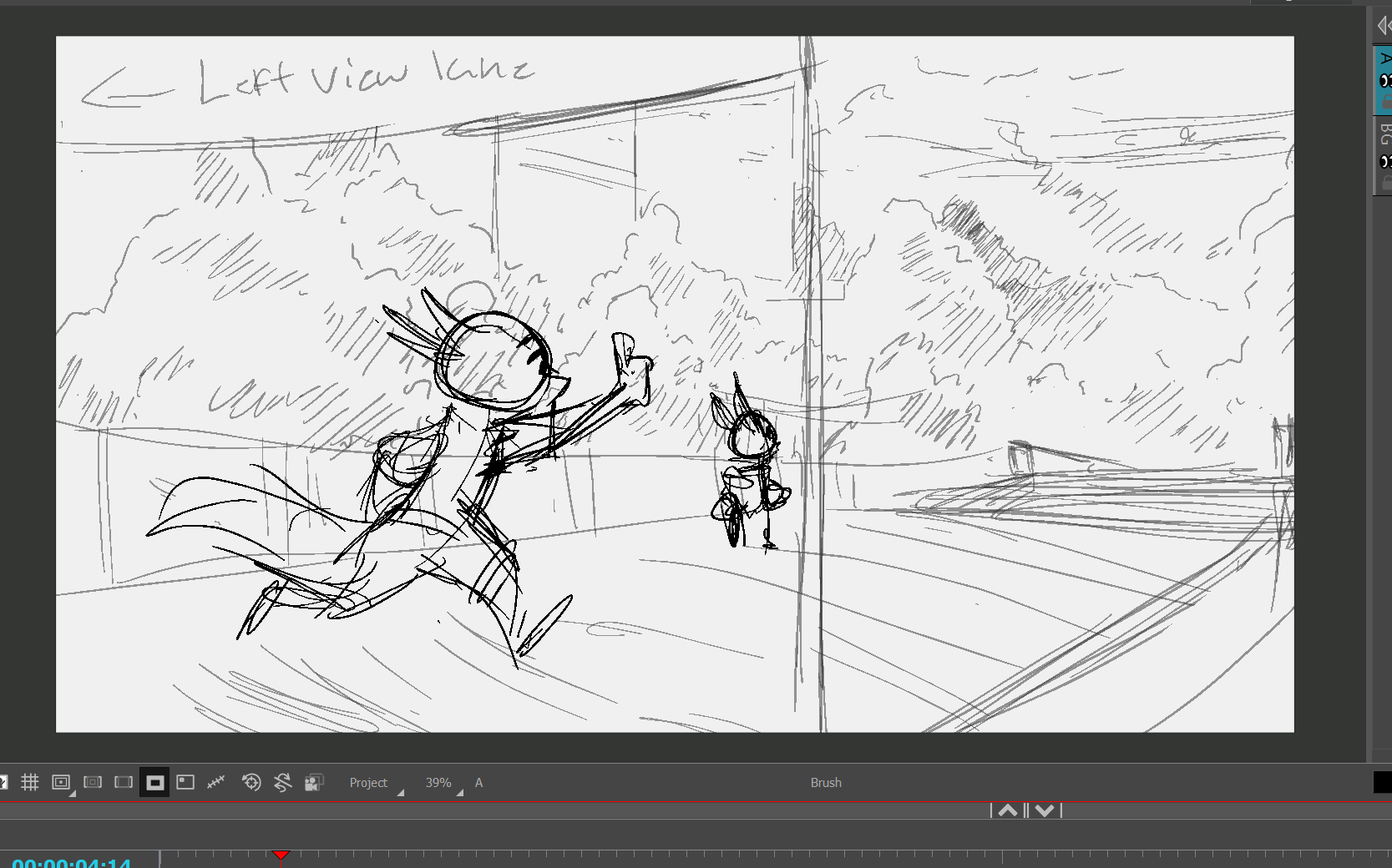This screenshot has width=1392, height=868.
Task: Toggle the camera mask icon
Action: click(x=154, y=782)
